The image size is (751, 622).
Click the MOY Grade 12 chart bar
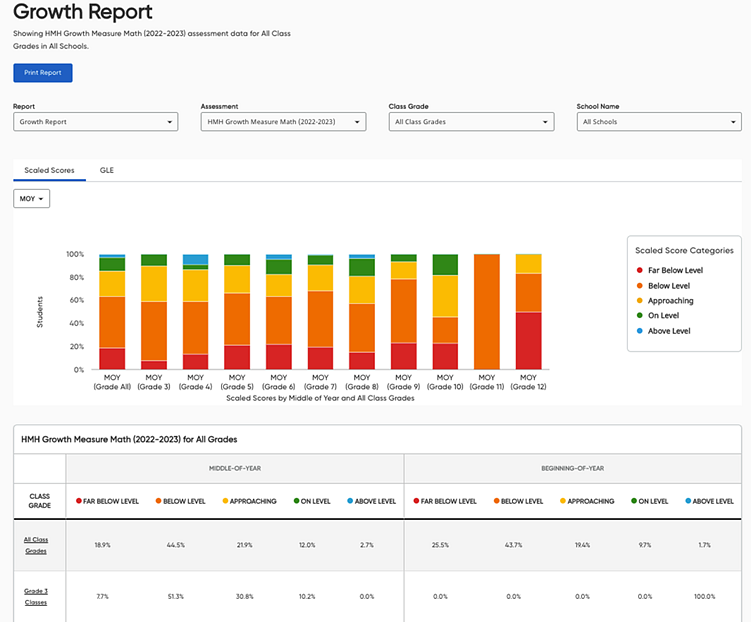tap(528, 312)
